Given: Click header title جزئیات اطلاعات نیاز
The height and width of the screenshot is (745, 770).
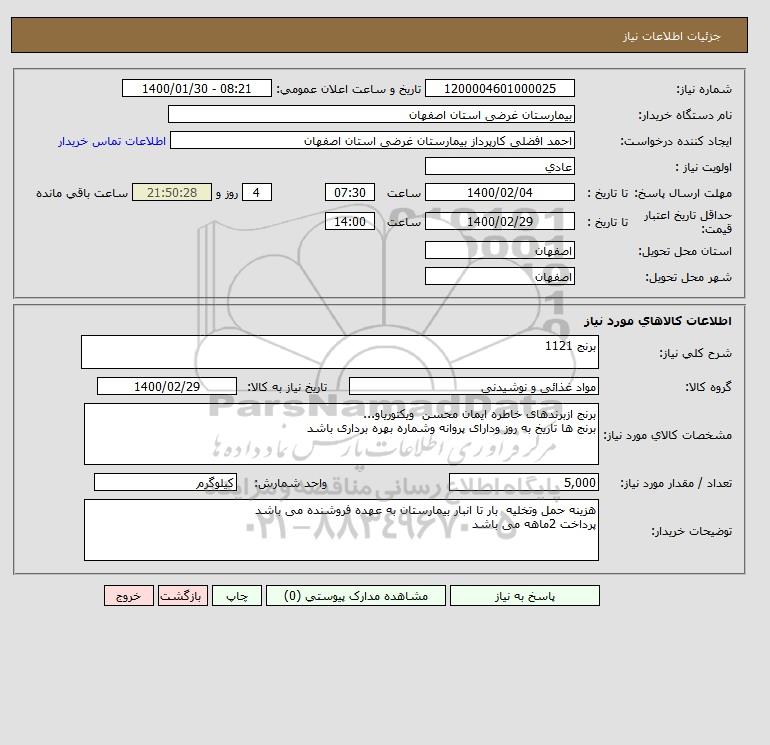Looking at the screenshot, I should point(671,36).
